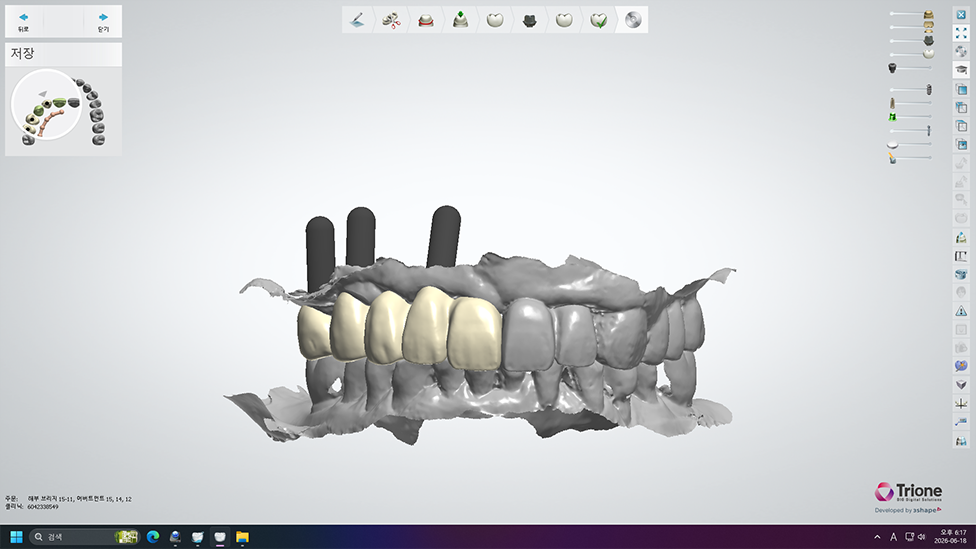This screenshot has width=976, height=549.
Task: Adjust the tan scan body visibility slider
Action: tap(910, 103)
